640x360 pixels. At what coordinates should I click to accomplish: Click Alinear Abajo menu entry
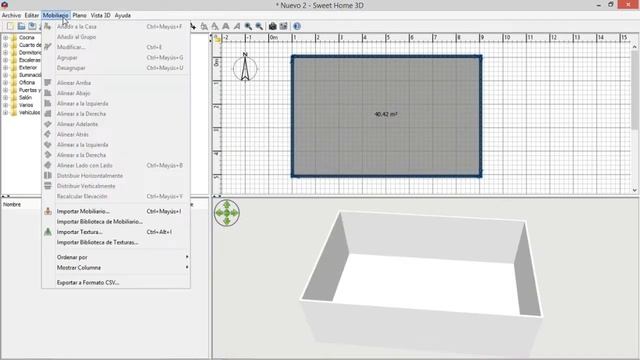[x=116, y=93]
